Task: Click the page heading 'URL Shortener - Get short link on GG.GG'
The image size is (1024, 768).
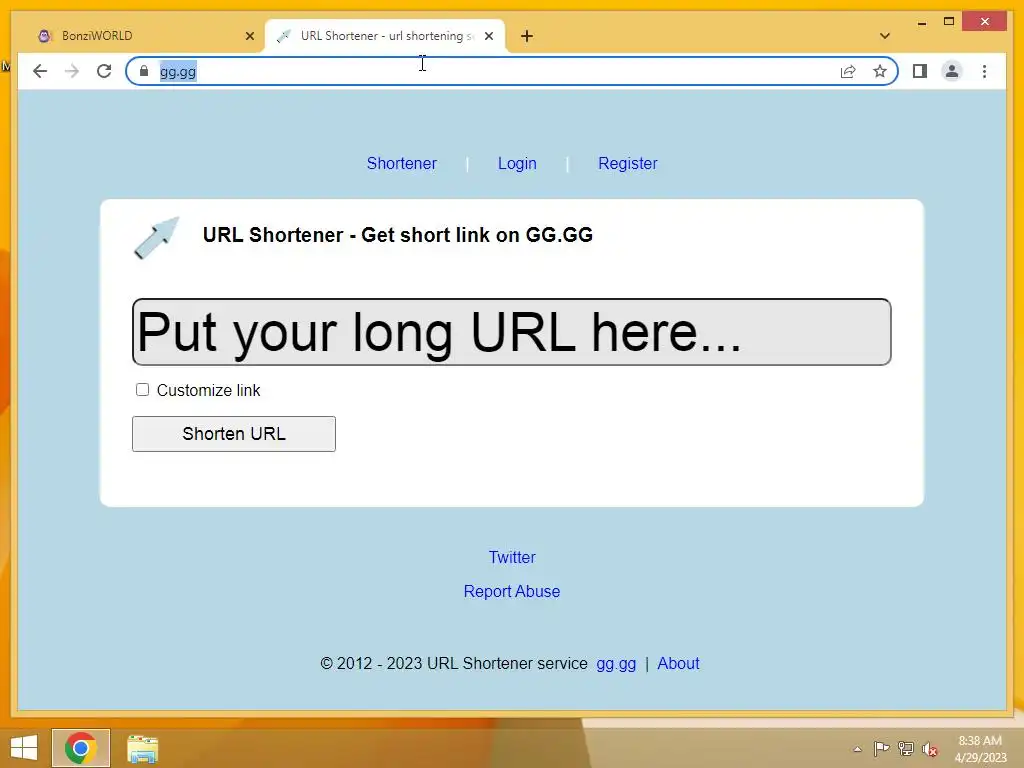Action: [x=398, y=235]
